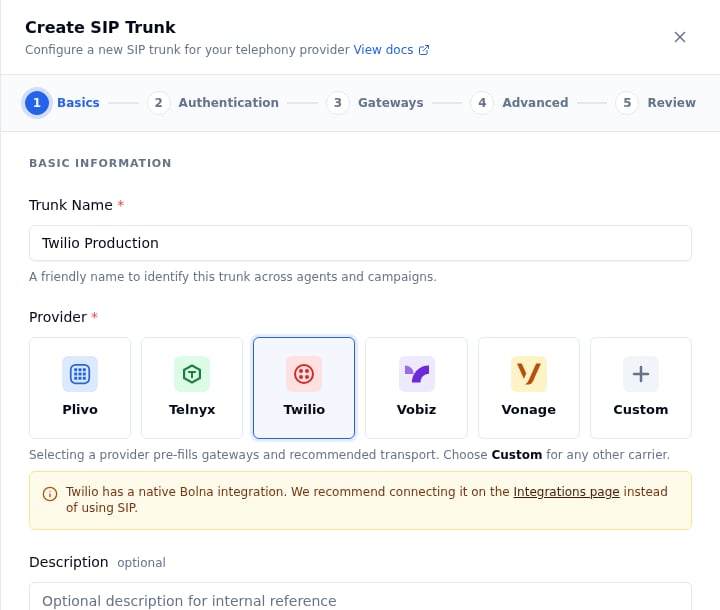Select the Telnyx provider card
Screen dimensions: 720x610
192,388
